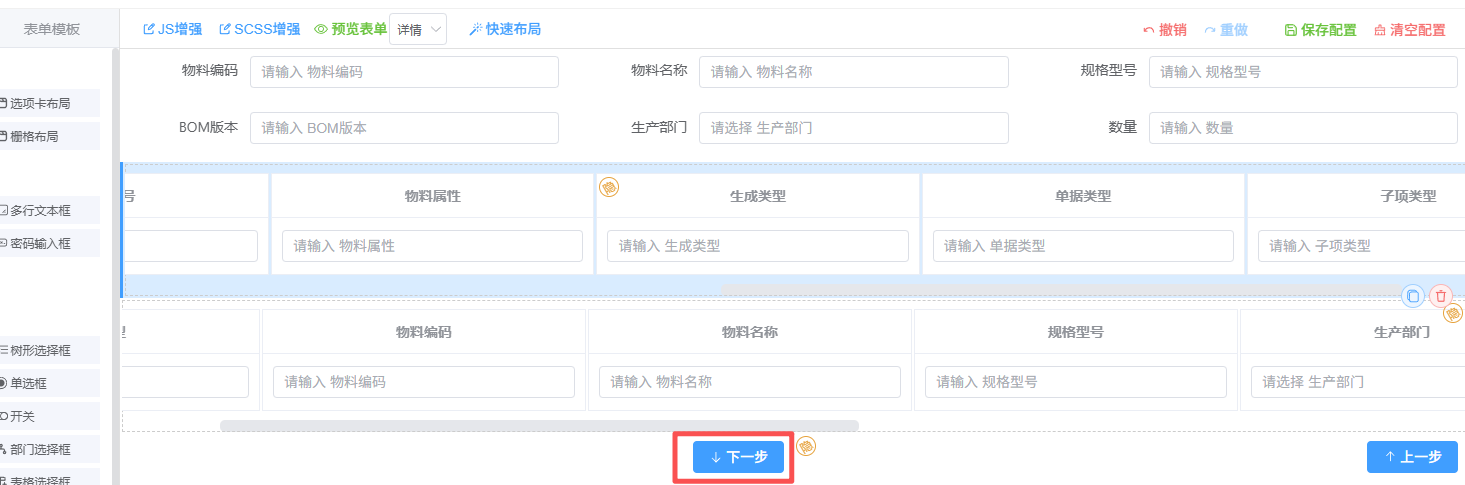Open top 生产部门 select dropdown

[853, 128]
